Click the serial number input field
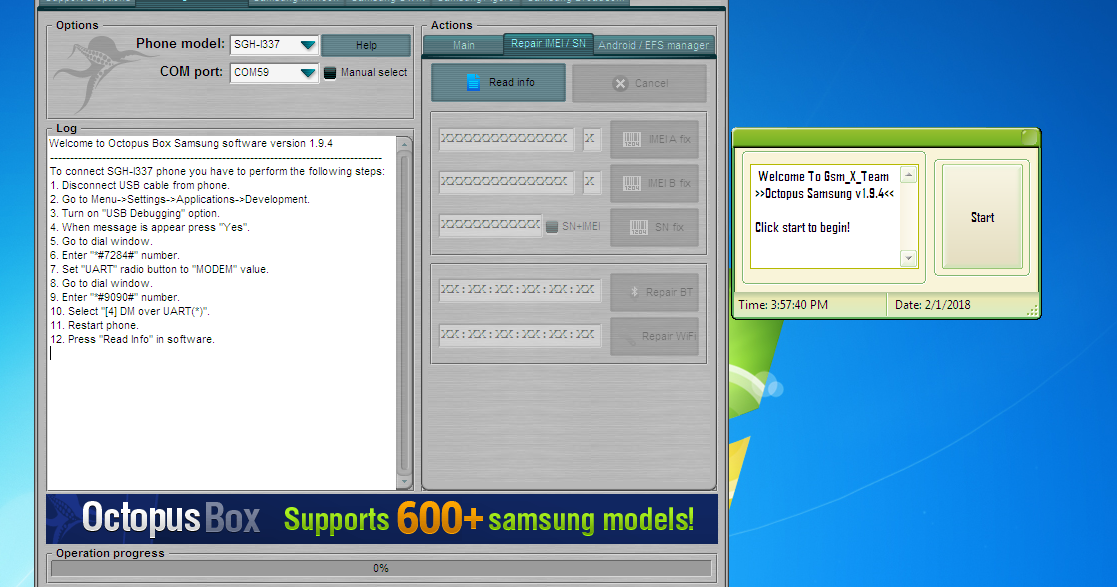The image size is (1117, 587). pos(490,225)
